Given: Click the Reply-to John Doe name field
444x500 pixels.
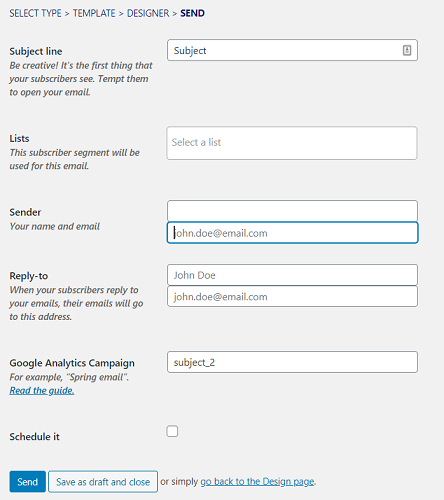Looking at the screenshot, I should (292, 275).
